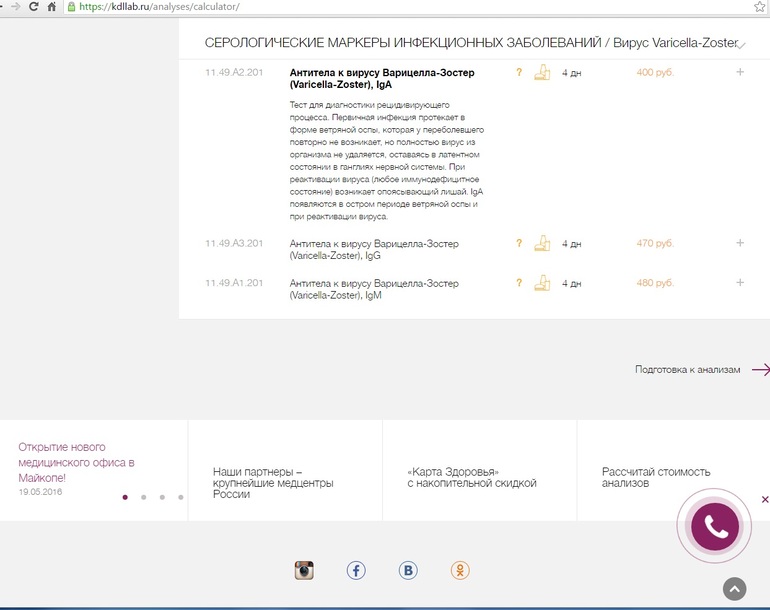This screenshot has width=770, height=610.
Task: Add the 400 руб. IgA test with plus
Action: pos(740,73)
